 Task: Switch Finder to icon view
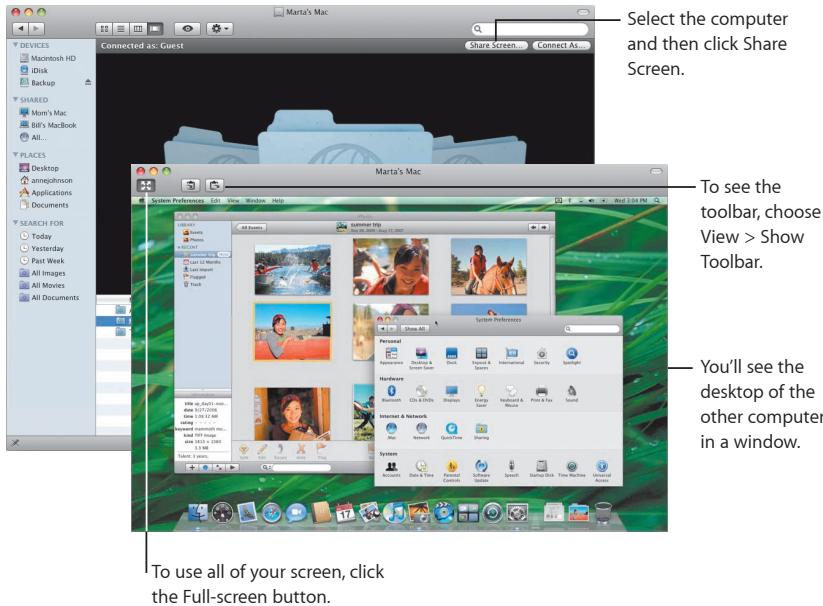104,29
